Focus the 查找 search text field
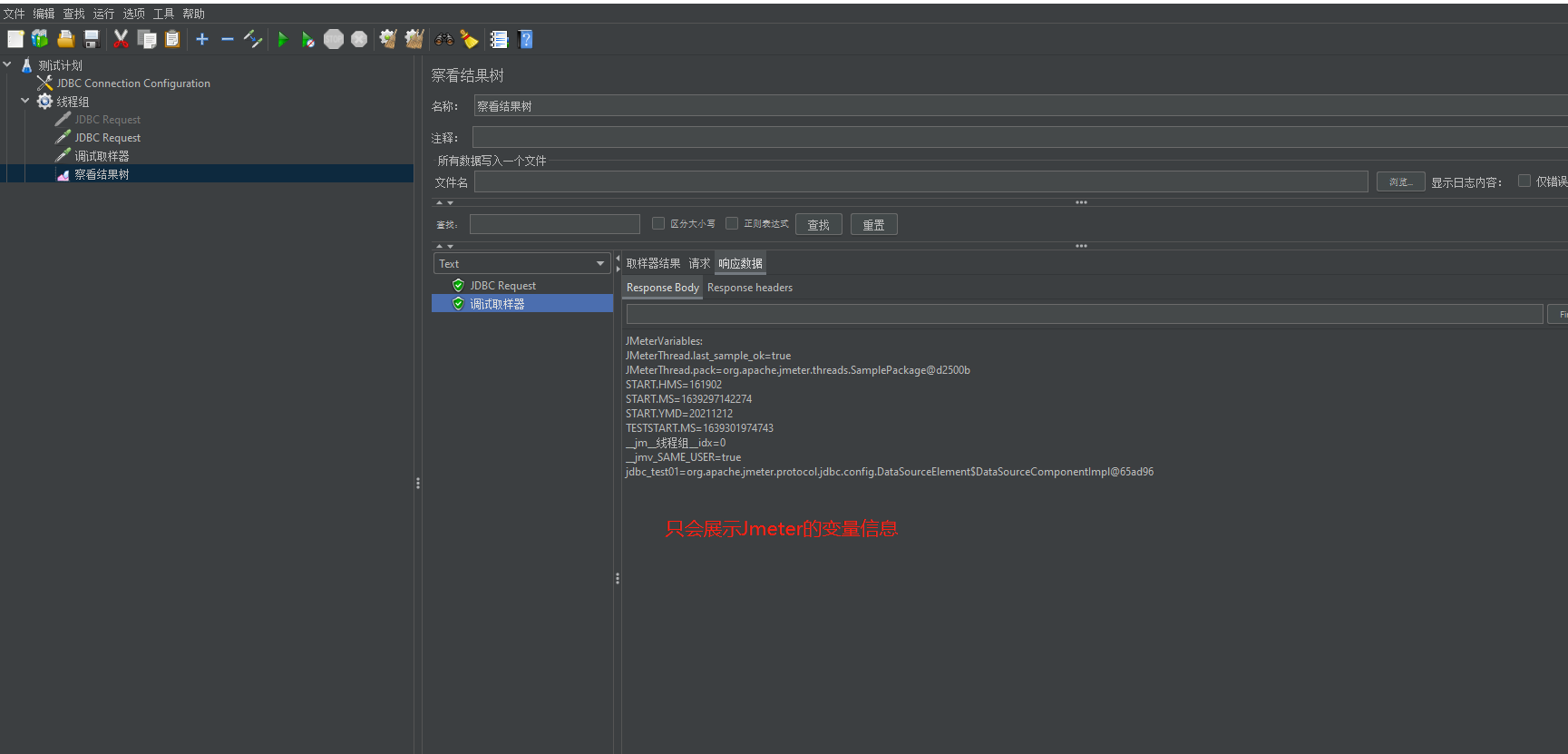 pos(554,224)
